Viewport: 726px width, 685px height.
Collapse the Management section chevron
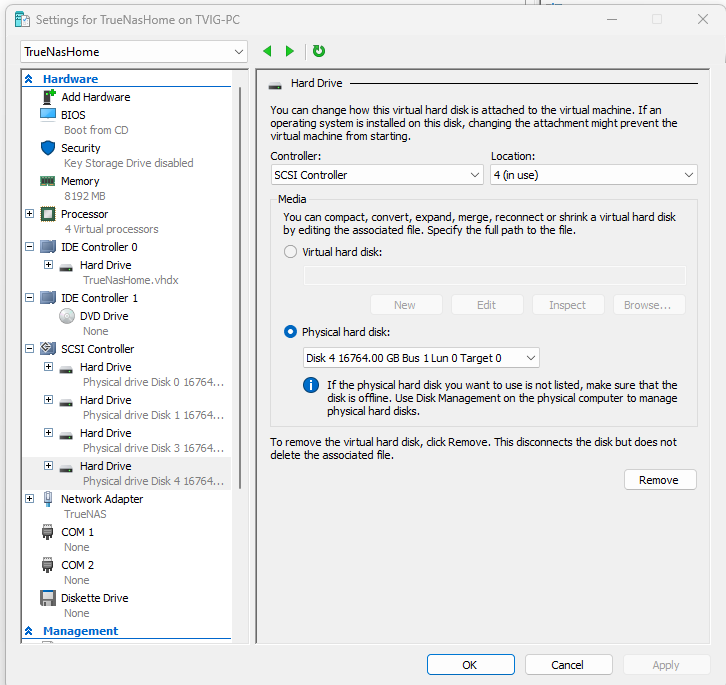tap(29, 631)
